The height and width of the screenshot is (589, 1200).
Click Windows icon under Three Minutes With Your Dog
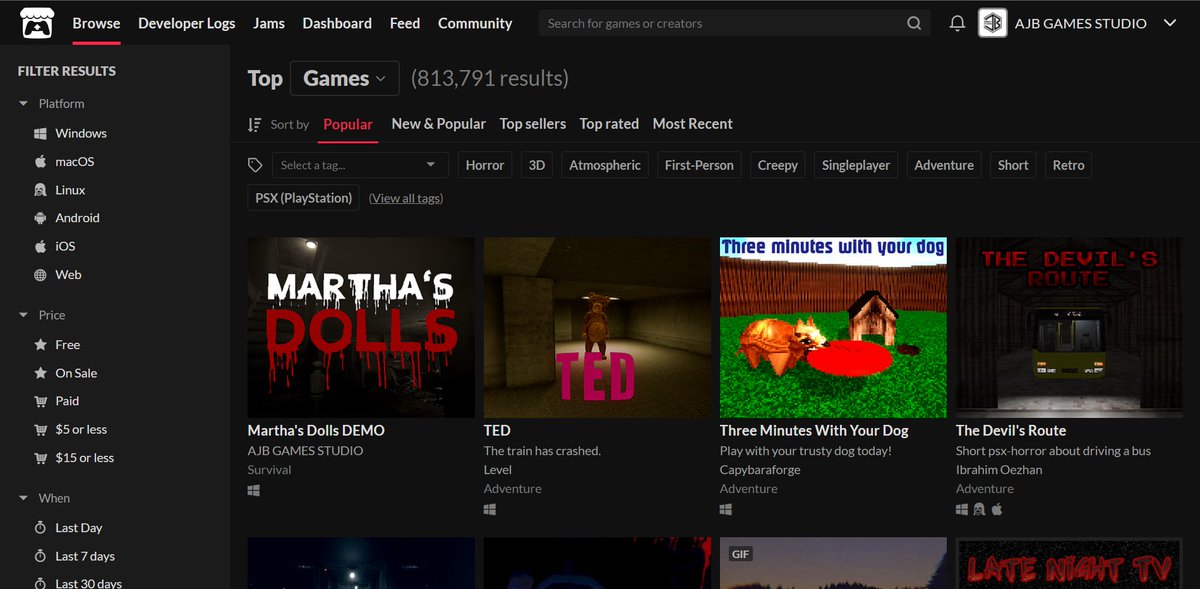[x=726, y=509]
